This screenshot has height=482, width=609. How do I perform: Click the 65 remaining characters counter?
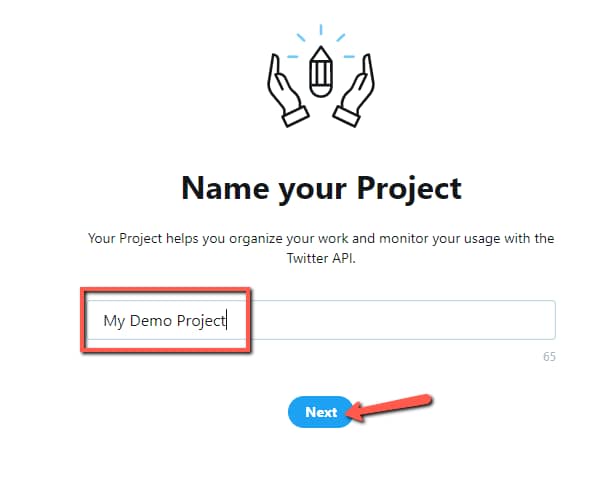point(549,356)
